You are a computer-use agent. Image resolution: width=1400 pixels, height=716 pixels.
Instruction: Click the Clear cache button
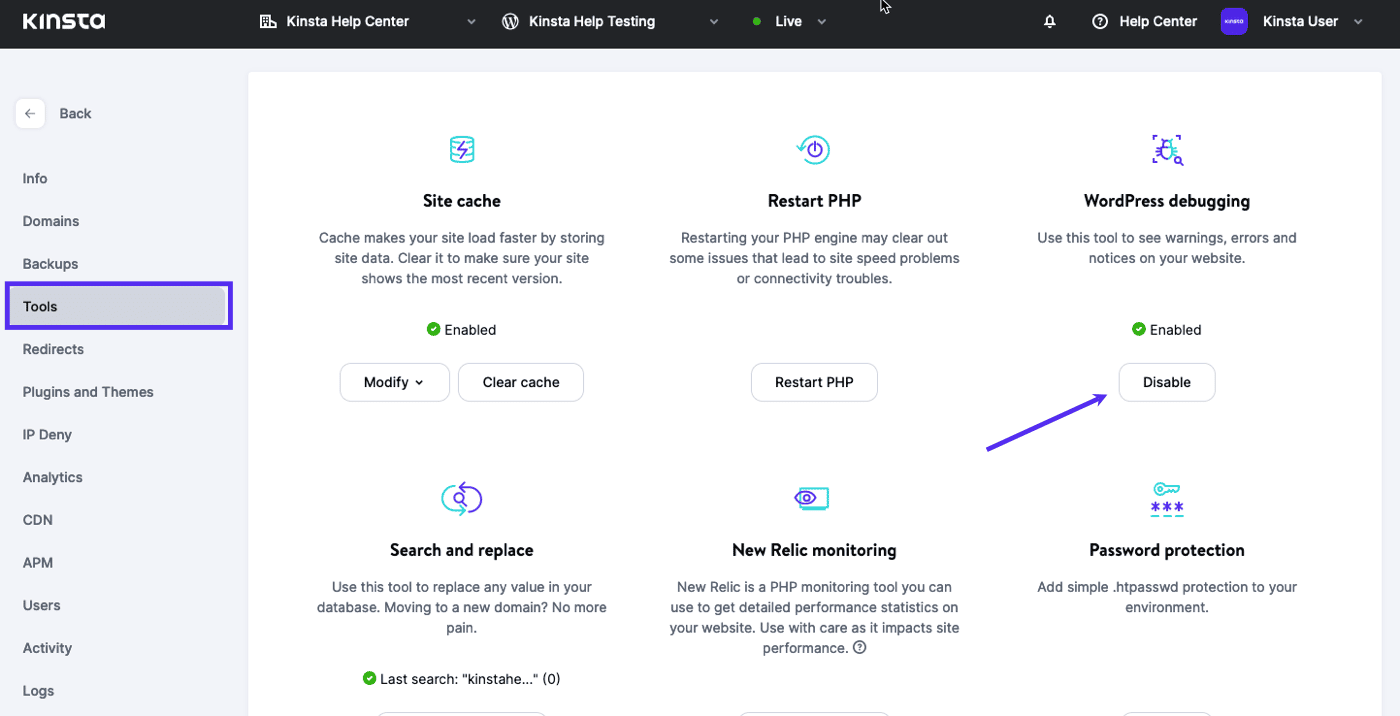tap(520, 382)
